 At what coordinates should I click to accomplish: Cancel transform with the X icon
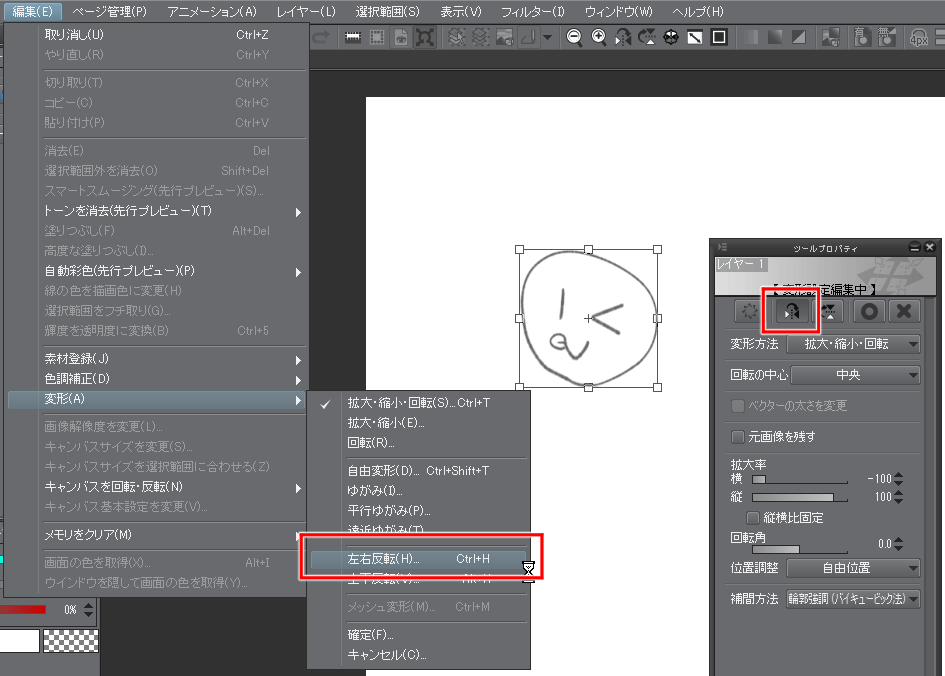tap(904, 311)
